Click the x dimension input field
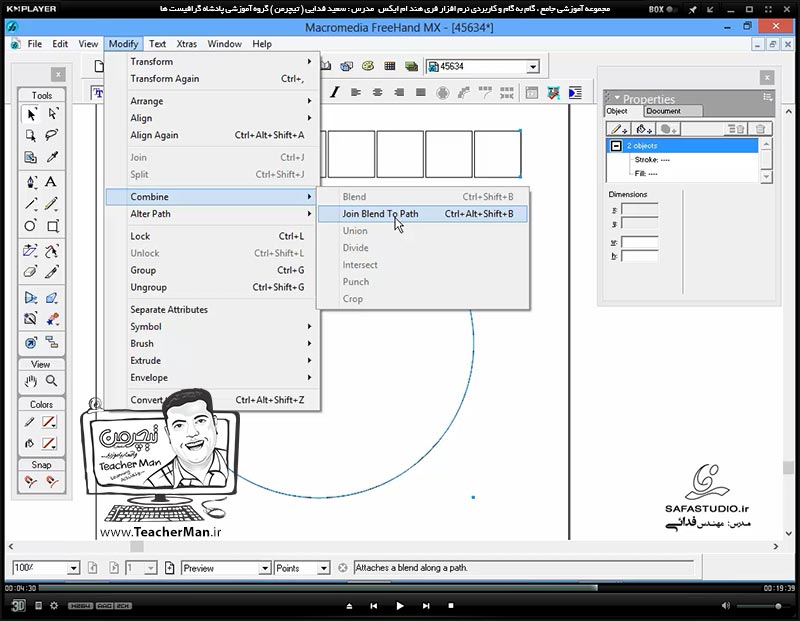800x621 pixels. click(639, 209)
